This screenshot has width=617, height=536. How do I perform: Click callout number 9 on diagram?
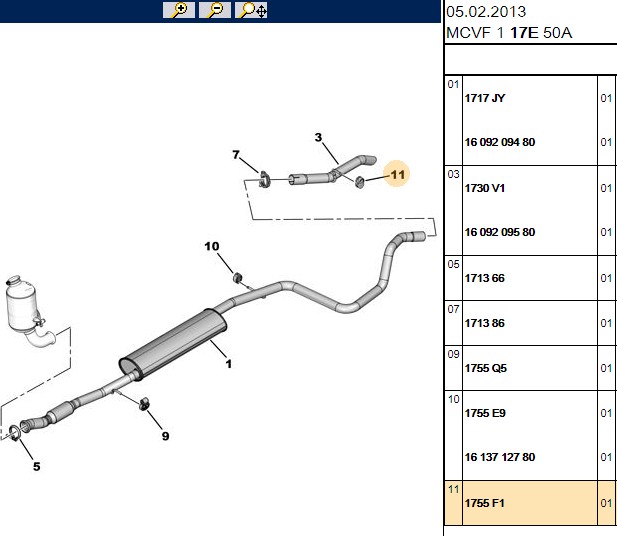pos(165,436)
